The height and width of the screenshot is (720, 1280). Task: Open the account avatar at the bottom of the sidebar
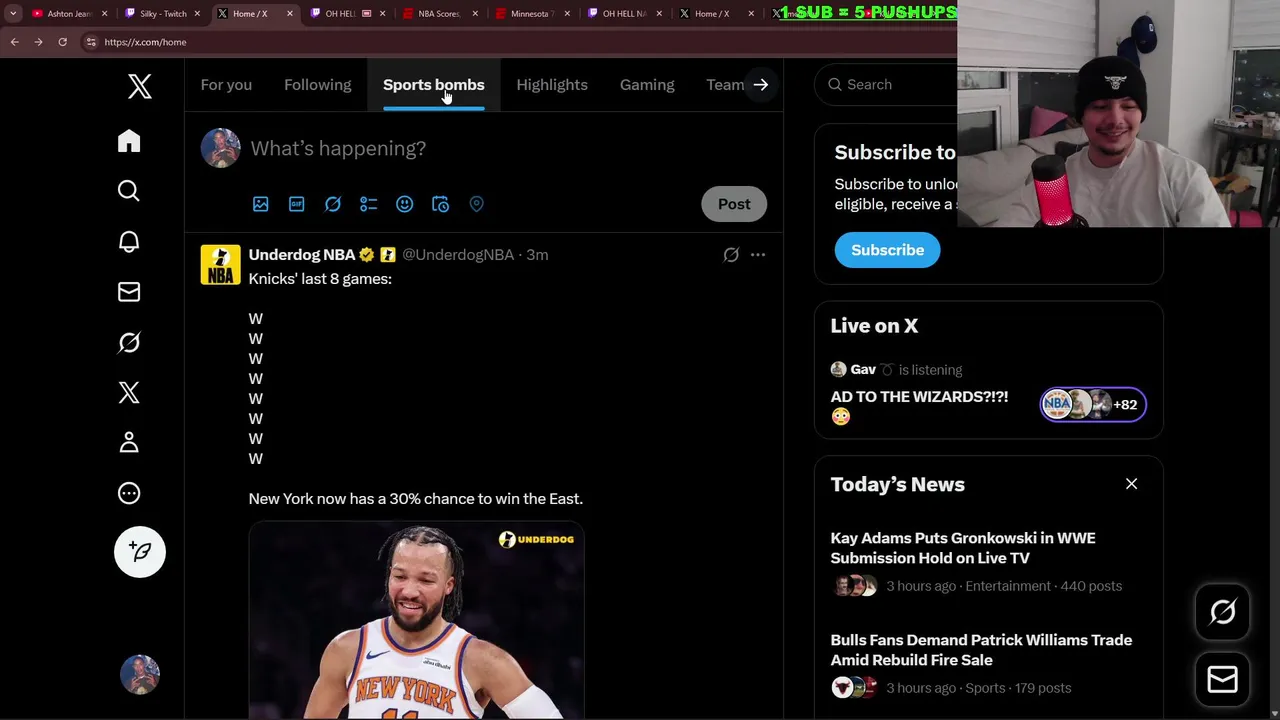click(x=140, y=675)
